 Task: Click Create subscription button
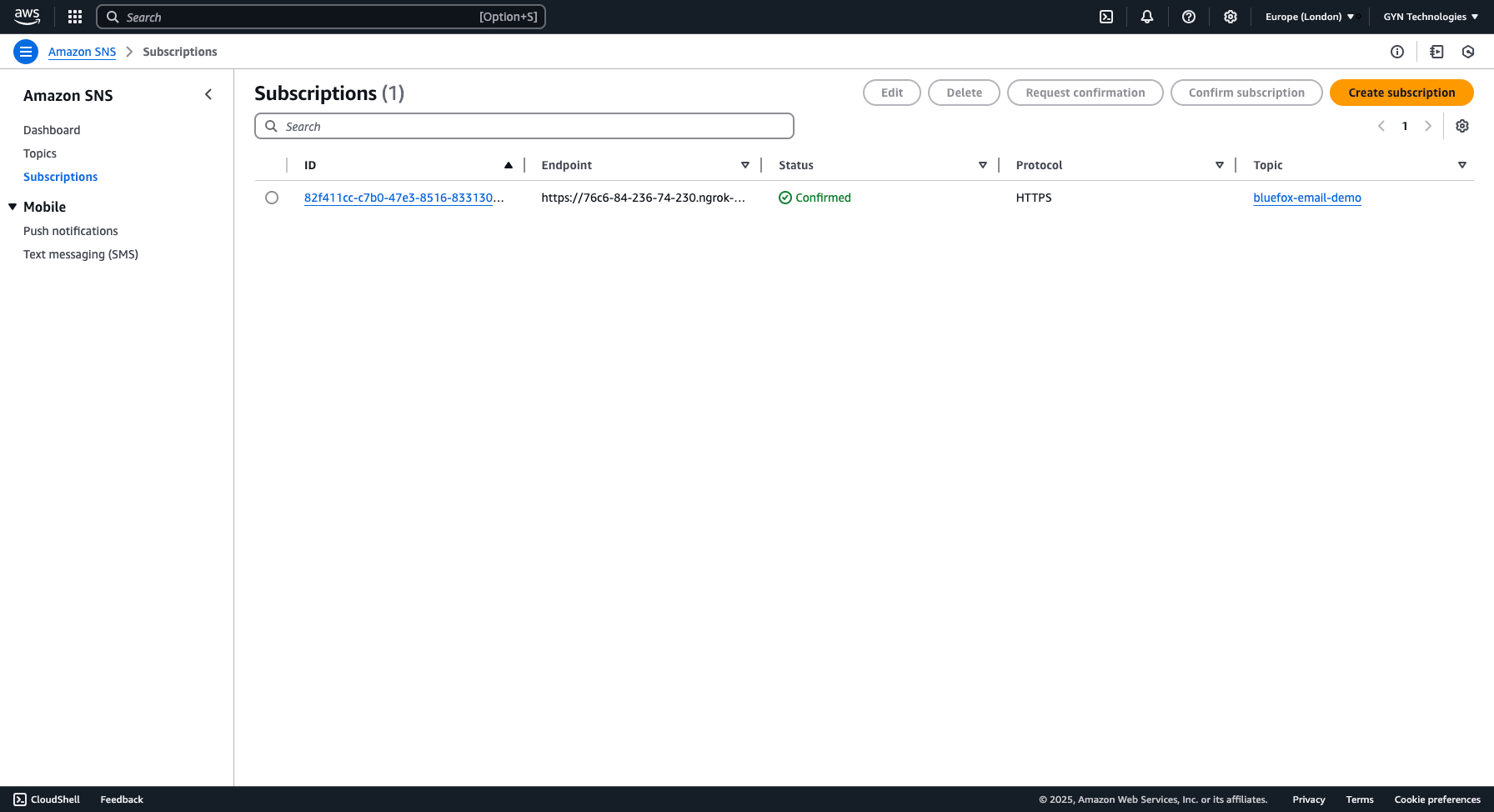click(x=1401, y=93)
